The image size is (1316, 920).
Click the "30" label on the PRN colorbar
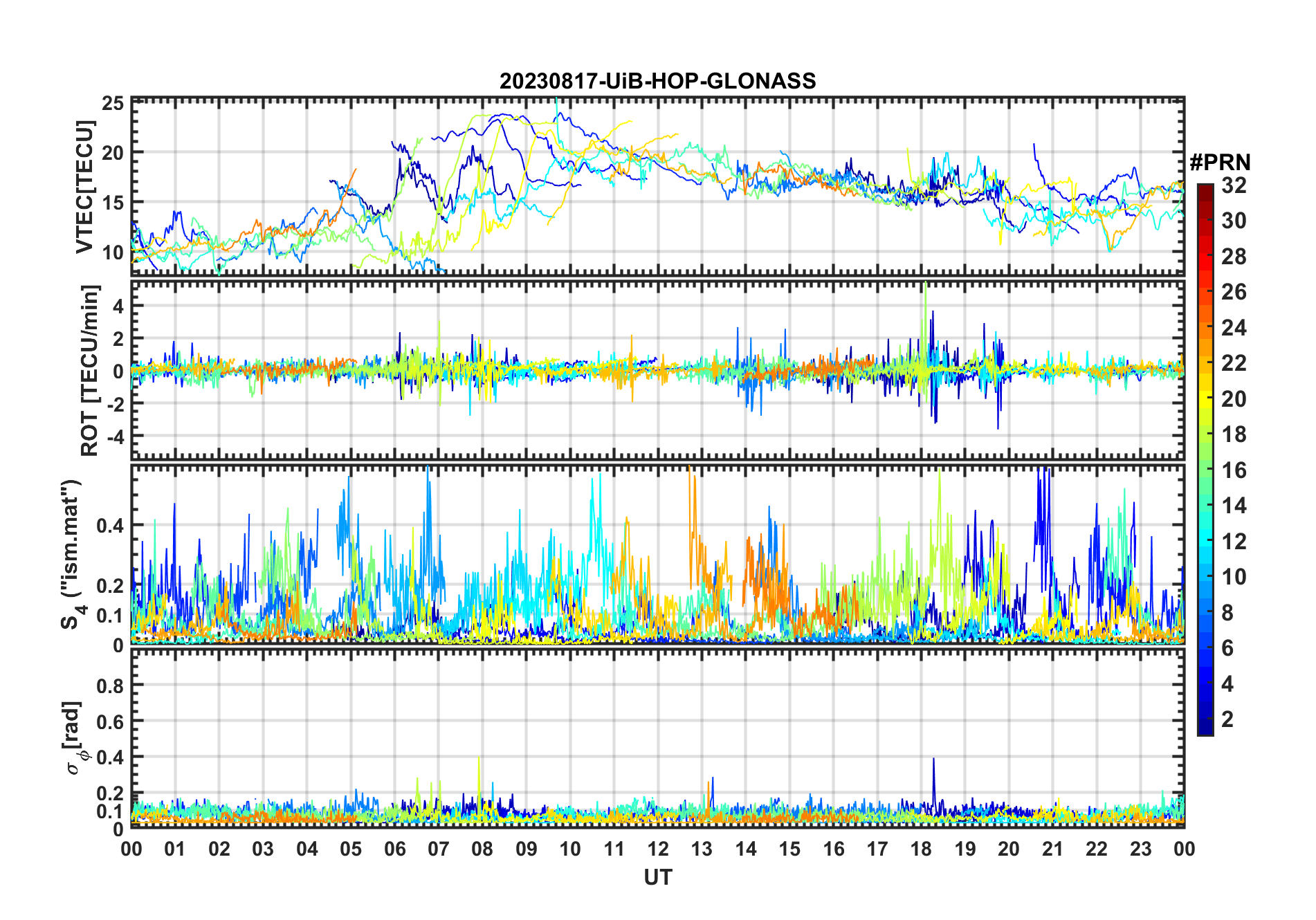[1234, 221]
